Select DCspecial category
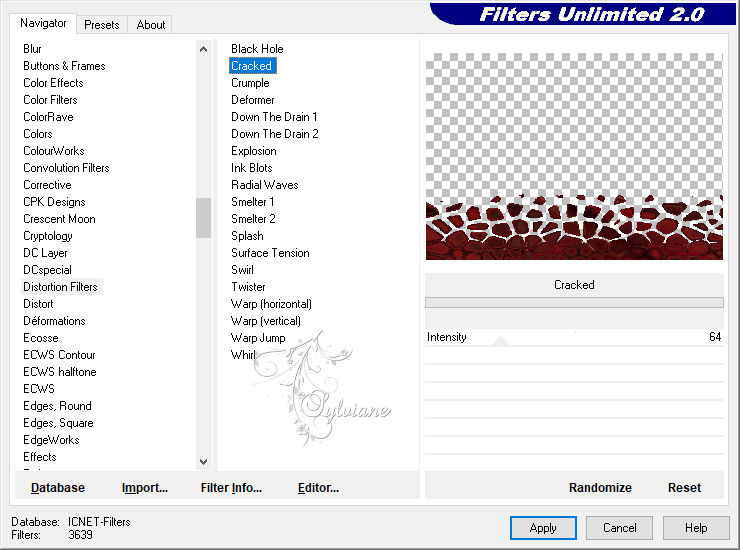 (48, 270)
